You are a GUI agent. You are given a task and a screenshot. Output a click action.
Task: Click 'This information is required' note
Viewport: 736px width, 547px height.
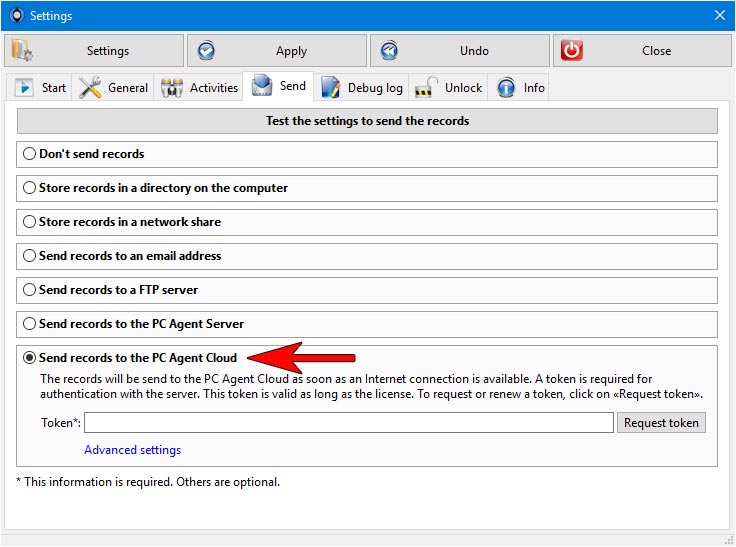[148, 482]
